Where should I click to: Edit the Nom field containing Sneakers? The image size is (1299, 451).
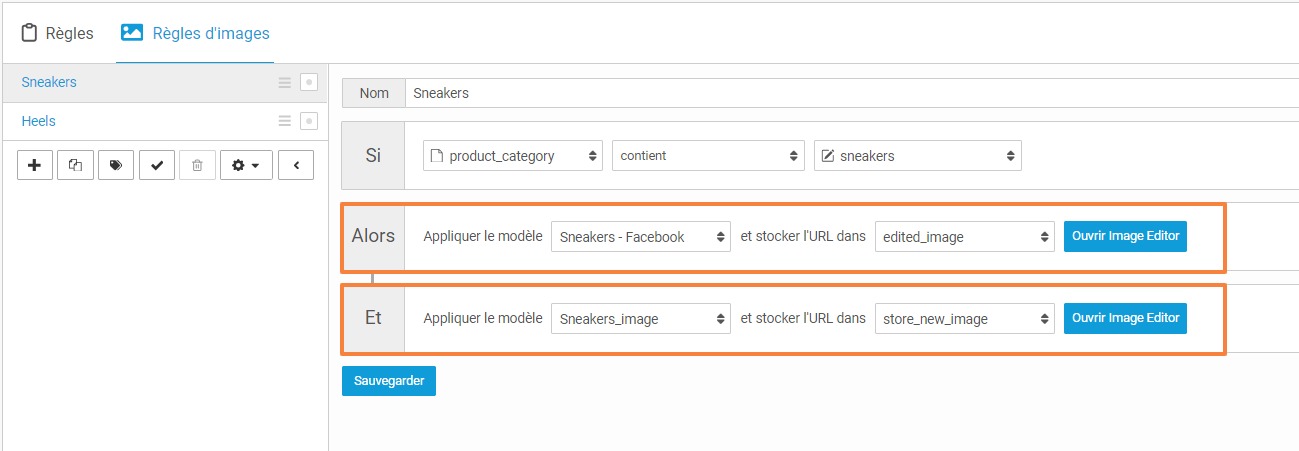852,93
